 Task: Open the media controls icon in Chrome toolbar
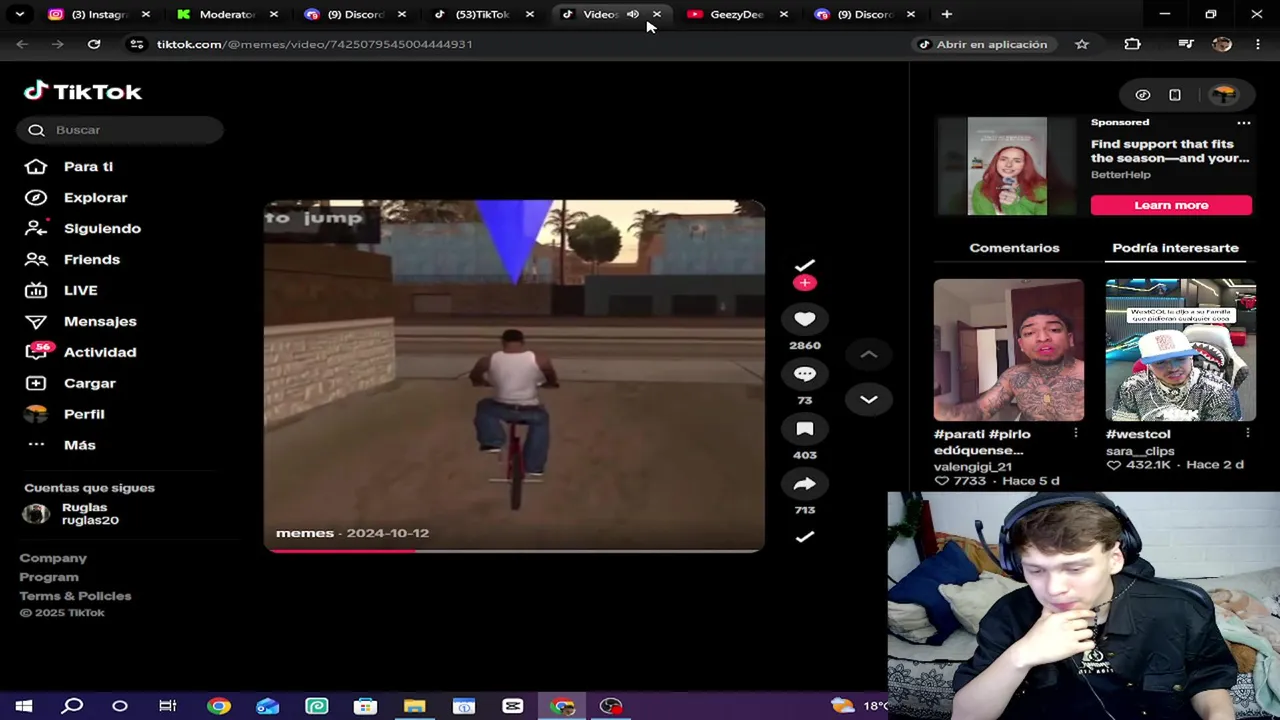(x=1186, y=44)
